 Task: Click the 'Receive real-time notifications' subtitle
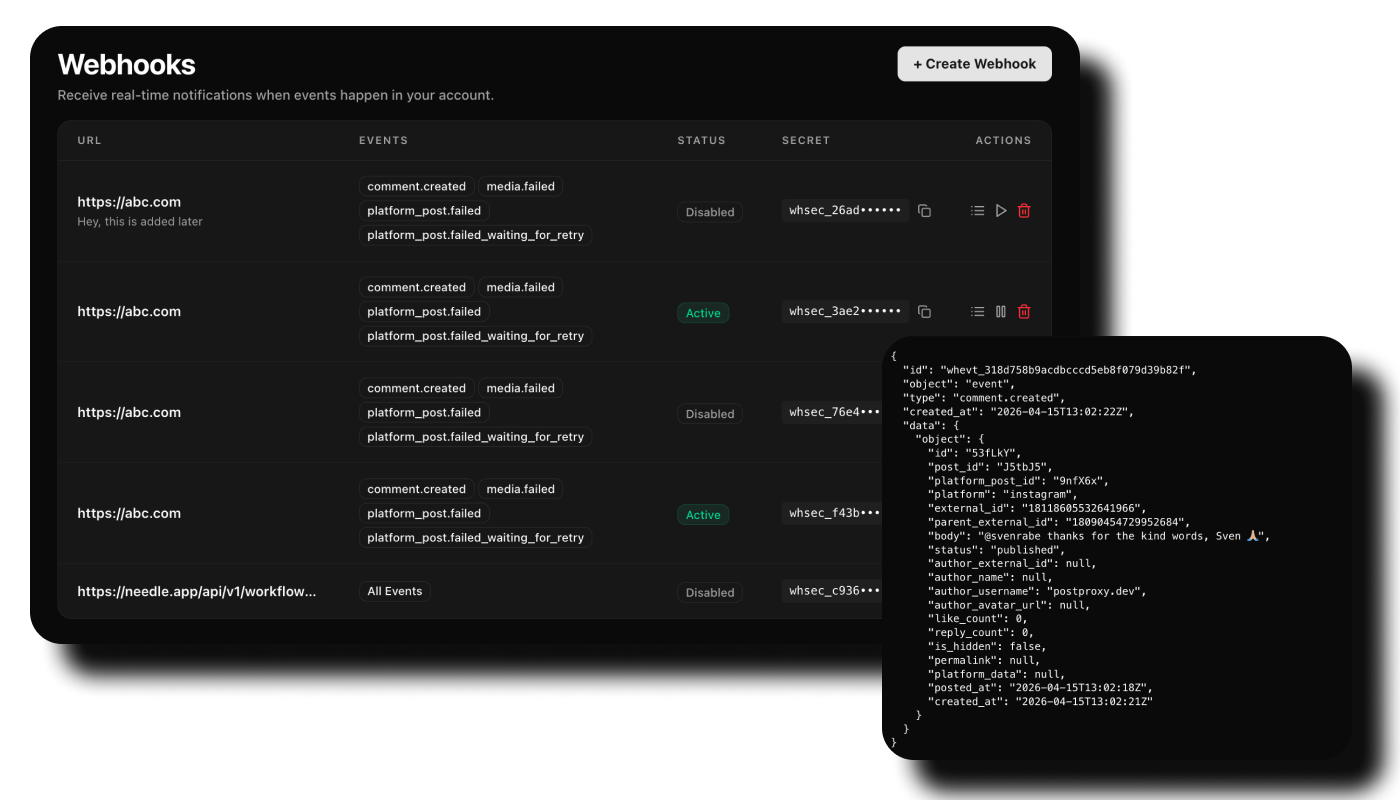point(276,96)
